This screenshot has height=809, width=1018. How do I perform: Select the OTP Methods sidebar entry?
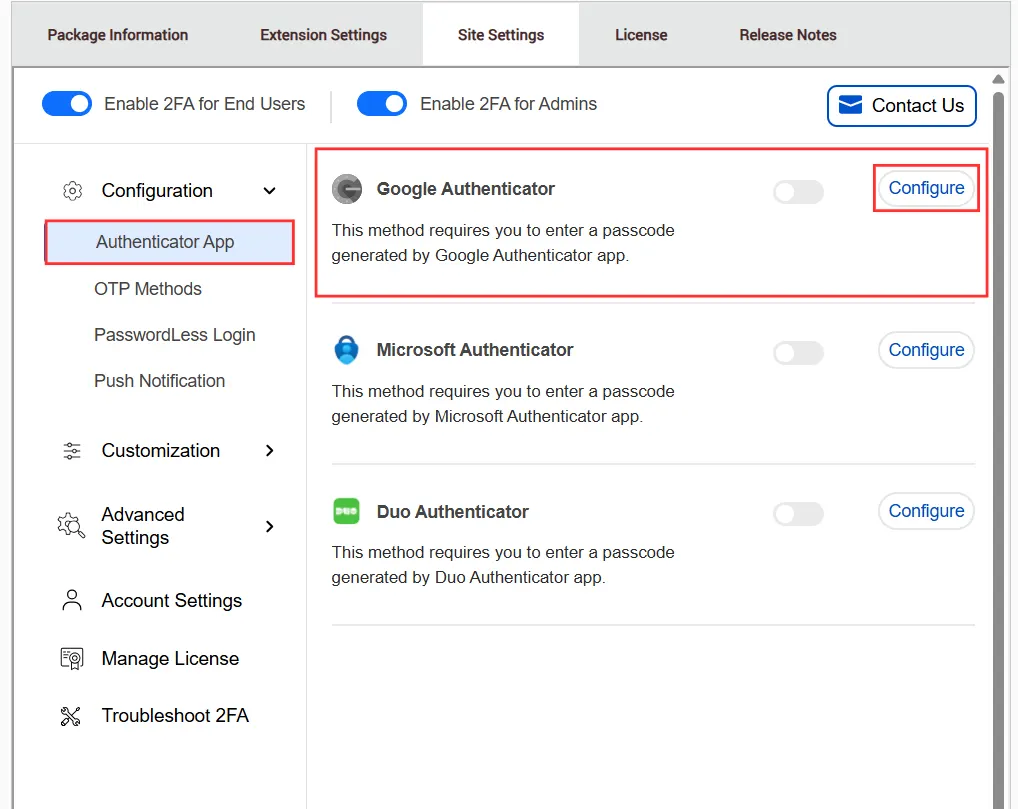(148, 288)
